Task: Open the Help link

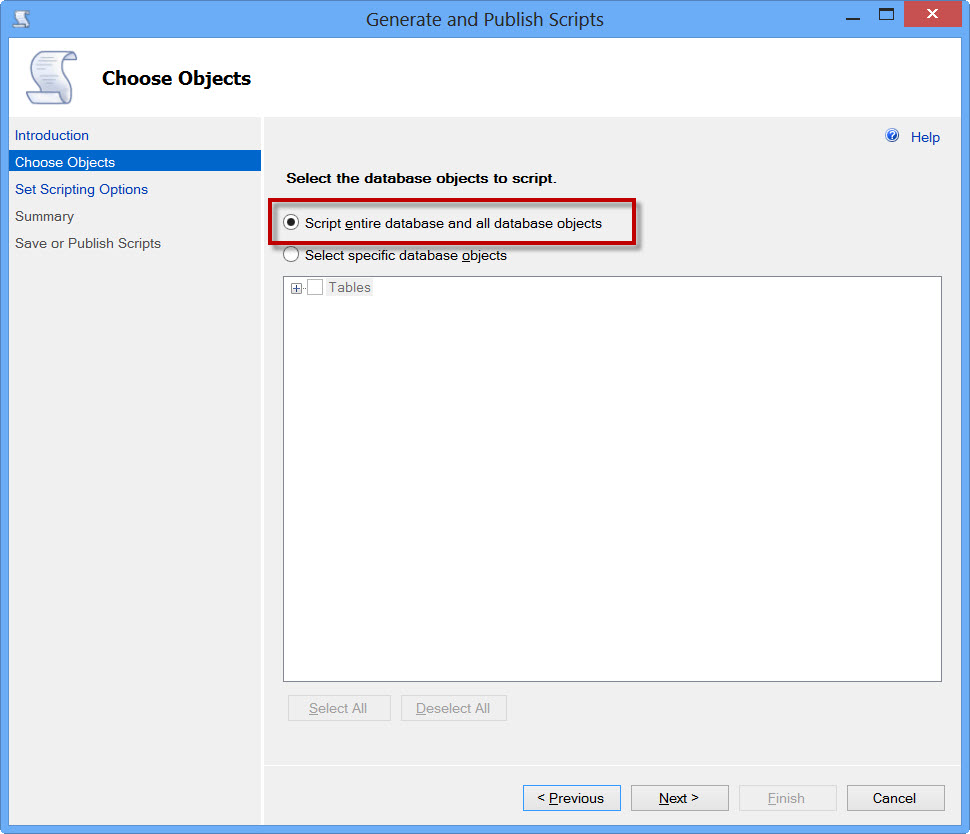Action: [925, 137]
